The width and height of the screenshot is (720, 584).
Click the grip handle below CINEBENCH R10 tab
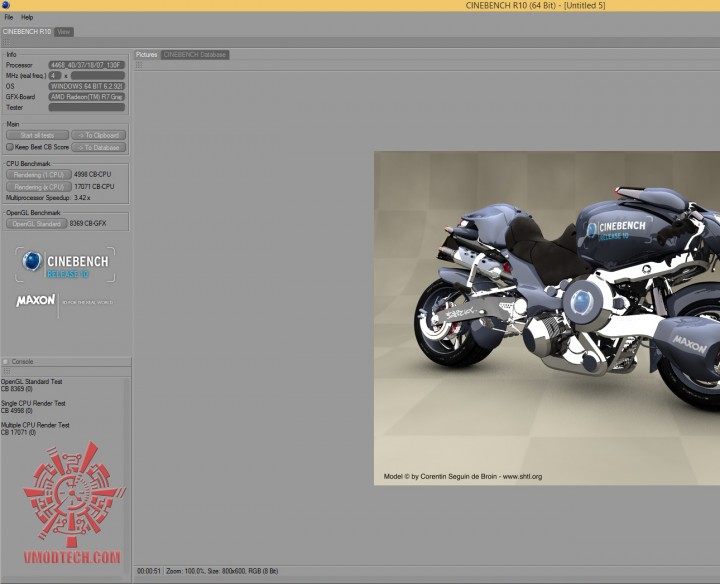click(6, 42)
